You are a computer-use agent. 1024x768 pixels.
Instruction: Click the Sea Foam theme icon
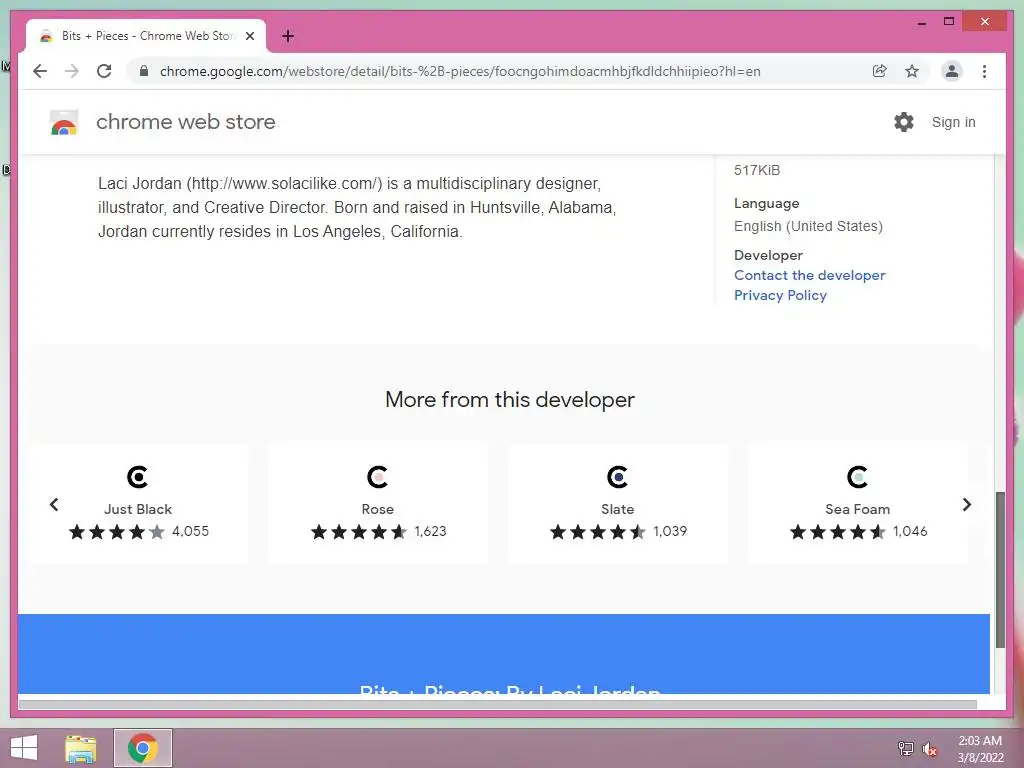point(857,477)
